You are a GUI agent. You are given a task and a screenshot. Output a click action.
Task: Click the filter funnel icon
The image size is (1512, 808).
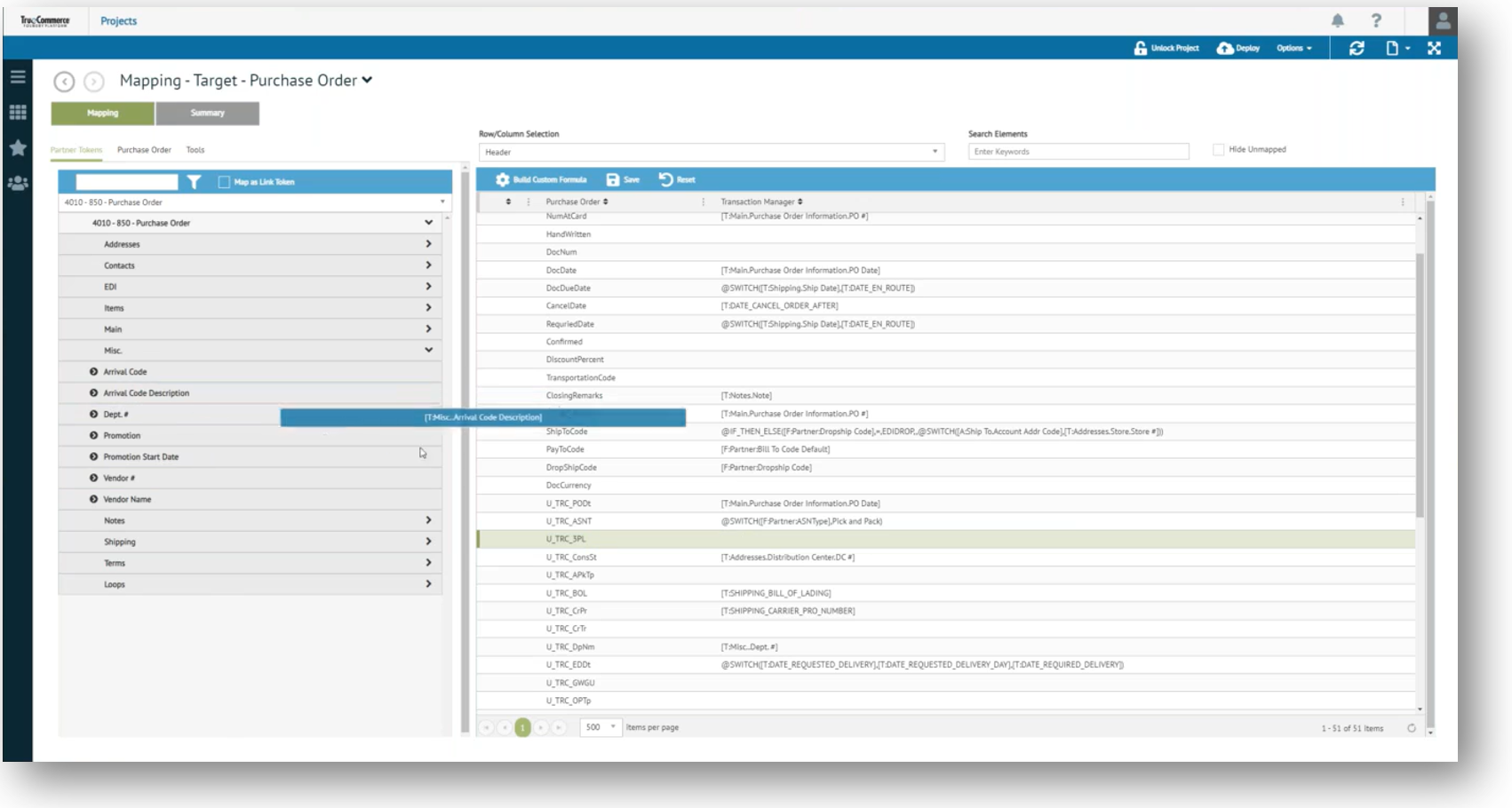[x=194, y=182]
